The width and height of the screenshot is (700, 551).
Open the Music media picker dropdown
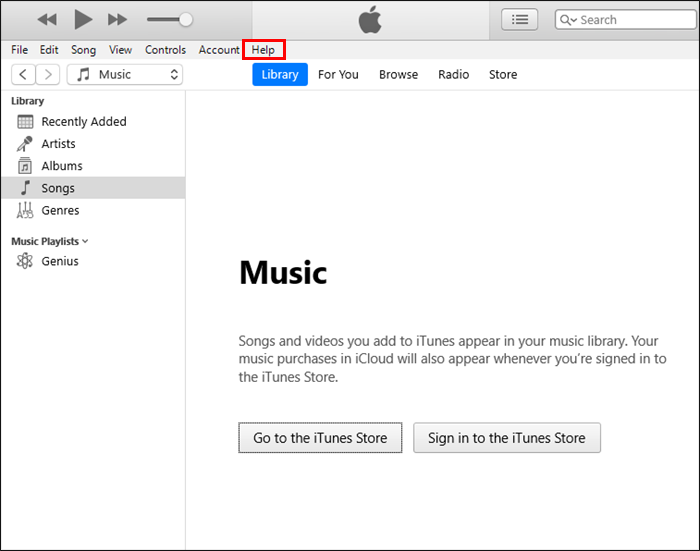pos(125,75)
